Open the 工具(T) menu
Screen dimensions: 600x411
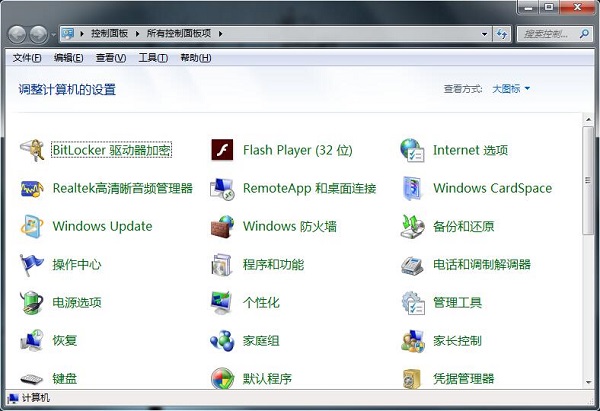click(153, 58)
